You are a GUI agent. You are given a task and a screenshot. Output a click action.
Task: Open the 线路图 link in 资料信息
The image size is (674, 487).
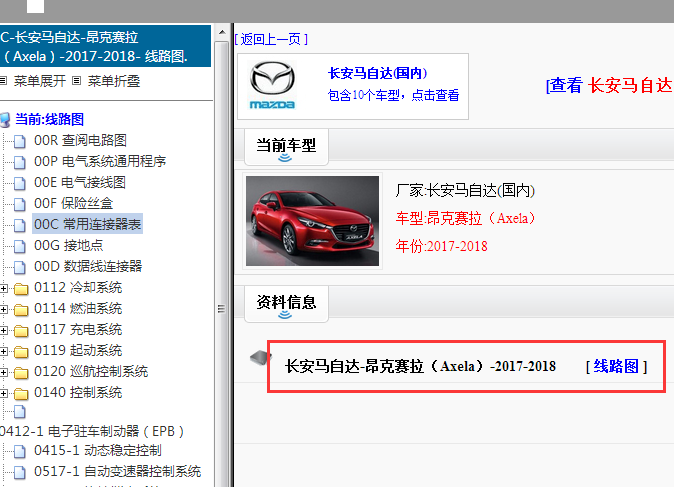point(616,366)
